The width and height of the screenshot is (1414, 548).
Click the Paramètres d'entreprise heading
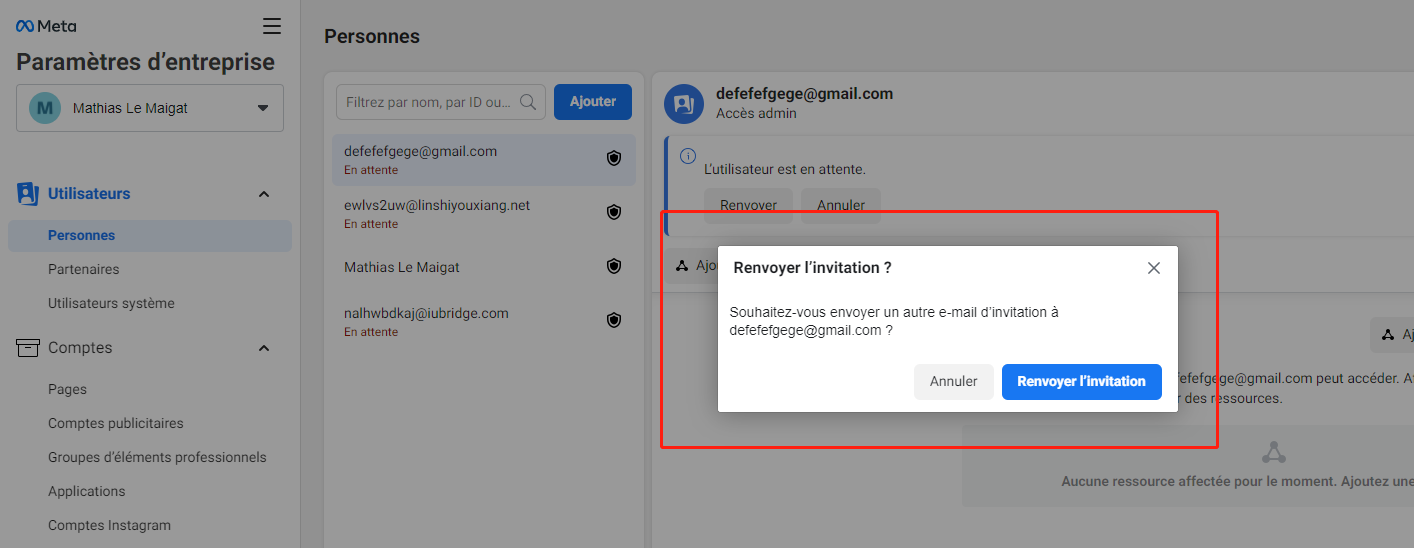(x=145, y=62)
